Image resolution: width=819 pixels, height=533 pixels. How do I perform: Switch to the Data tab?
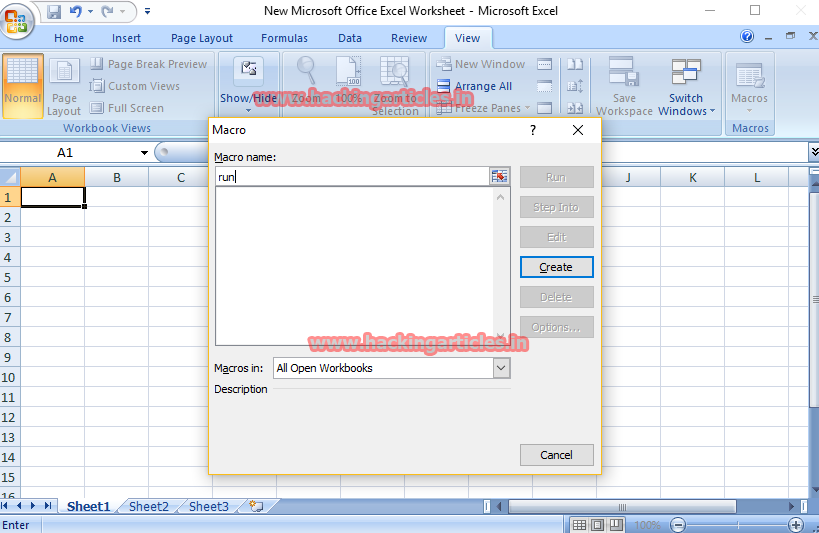pos(349,38)
